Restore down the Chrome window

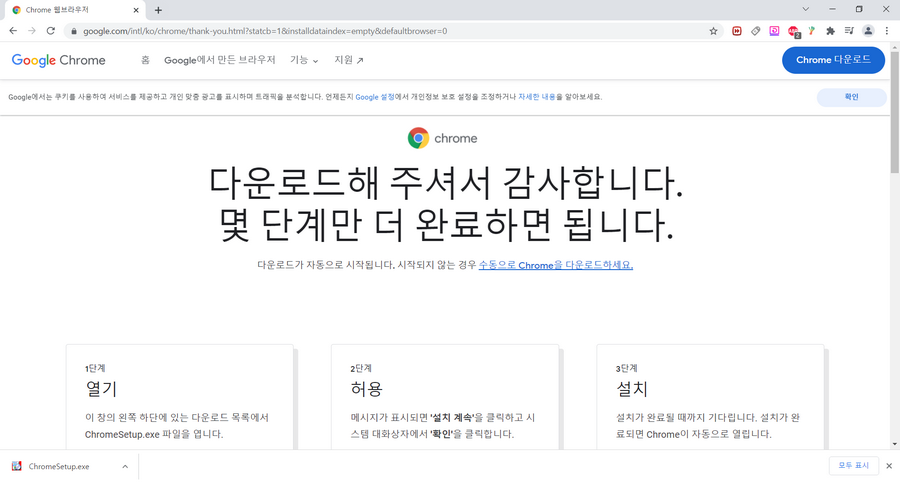[859, 9]
